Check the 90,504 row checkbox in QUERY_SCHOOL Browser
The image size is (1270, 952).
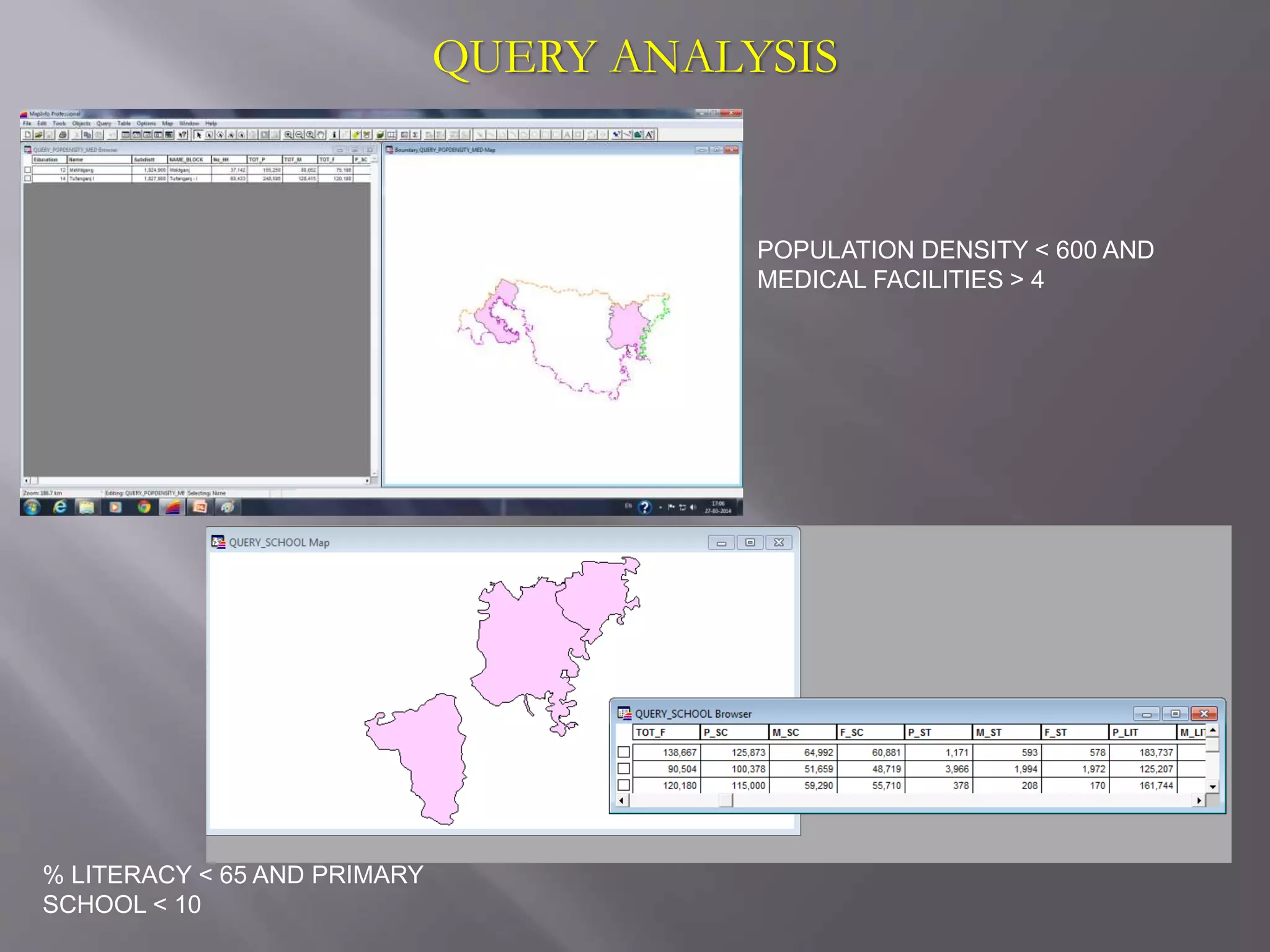(x=624, y=769)
